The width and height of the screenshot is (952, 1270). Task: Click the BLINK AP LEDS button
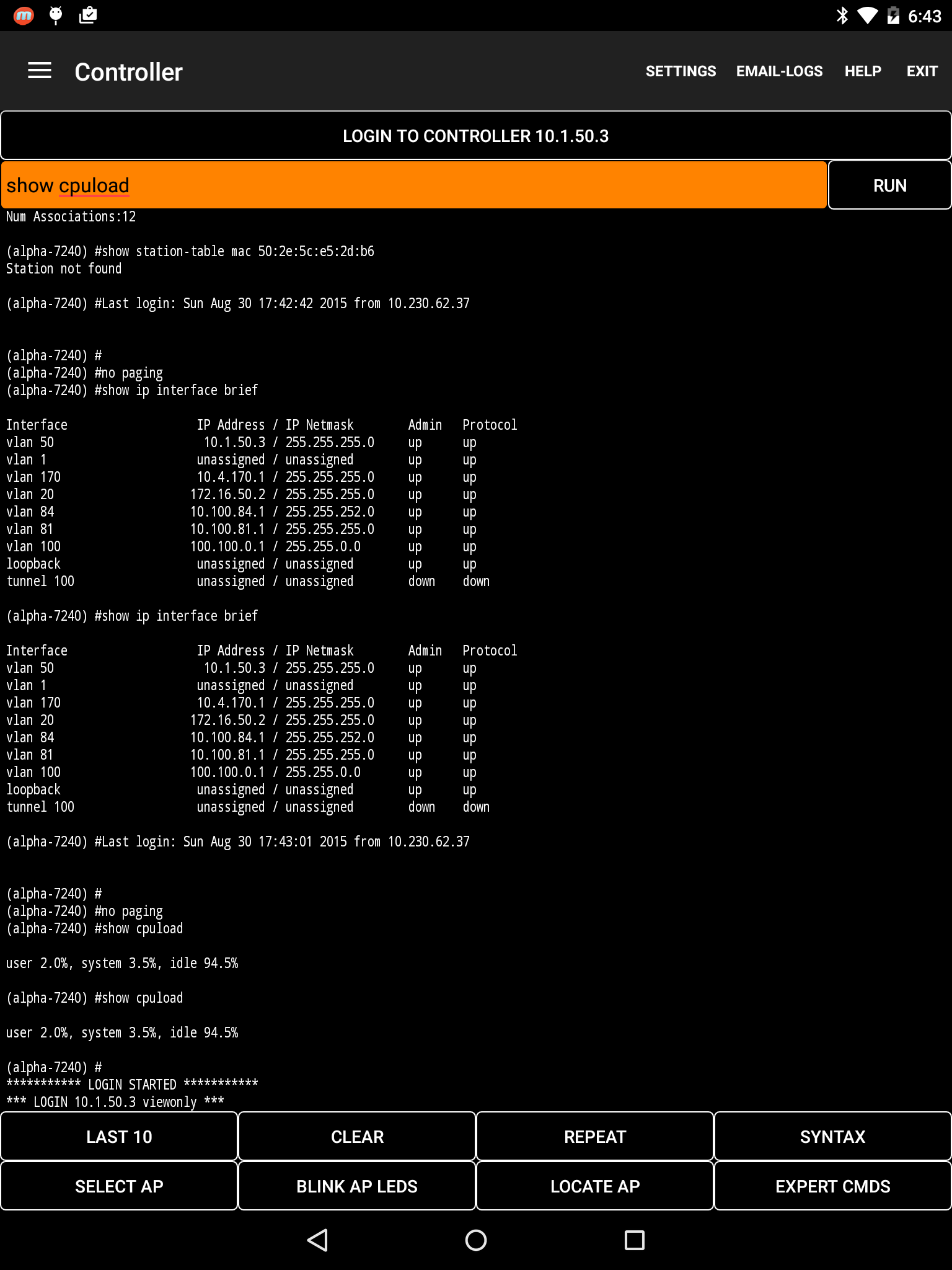coord(357,1186)
